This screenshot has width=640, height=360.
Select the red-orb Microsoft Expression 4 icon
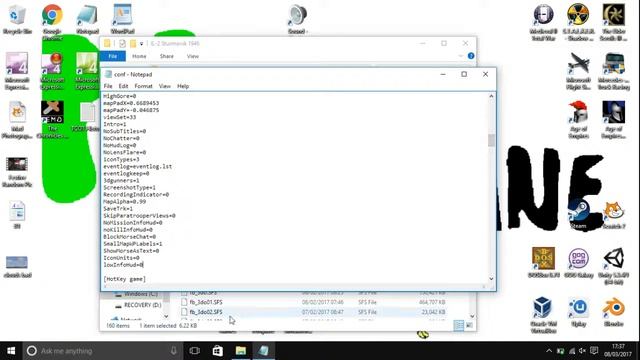point(52,71)
